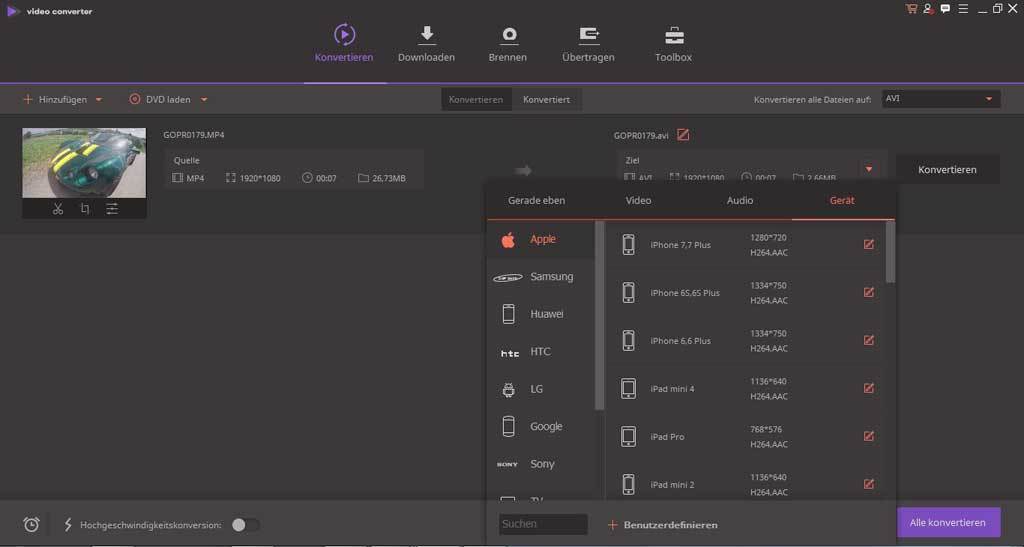Open the Downloaden section

[426, 44]
